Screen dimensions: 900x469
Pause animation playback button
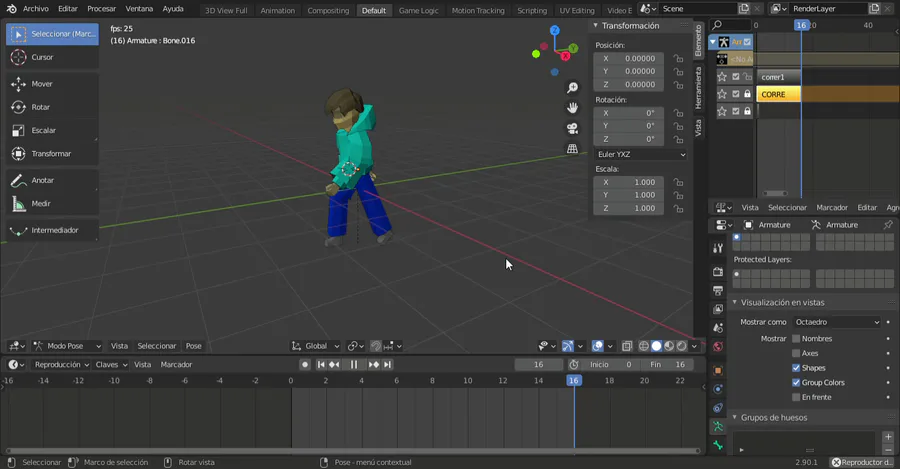click(354, 365)
